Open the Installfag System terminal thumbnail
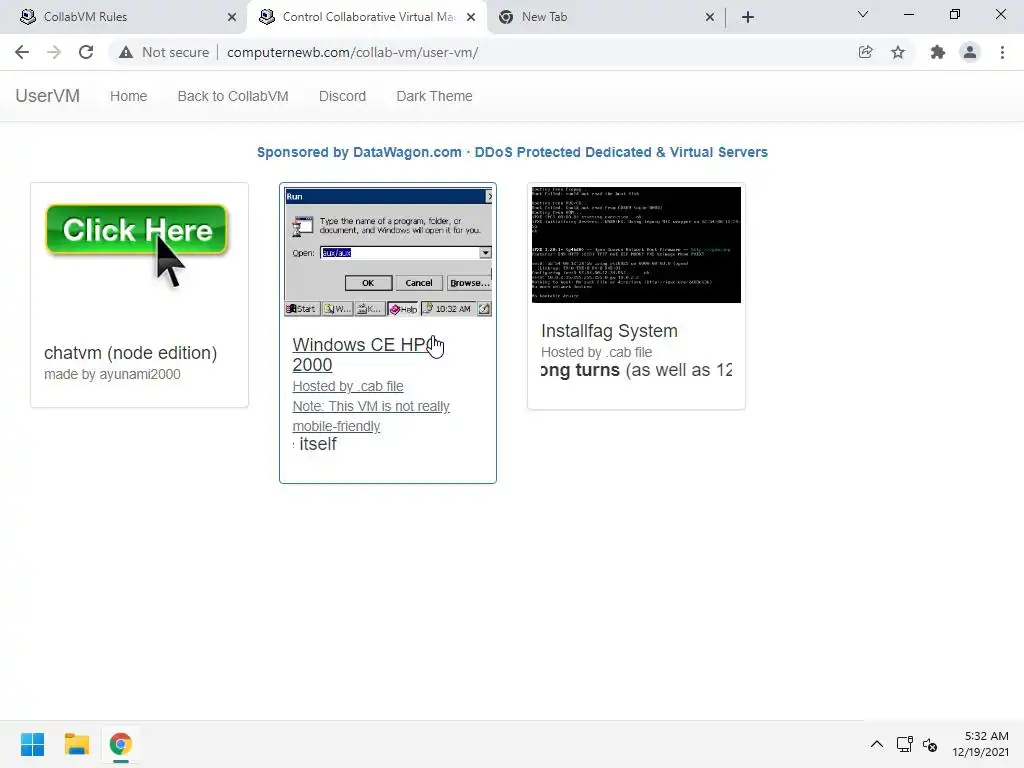Viewport: 1024px width, 768px height. click(x=636, y=245)
